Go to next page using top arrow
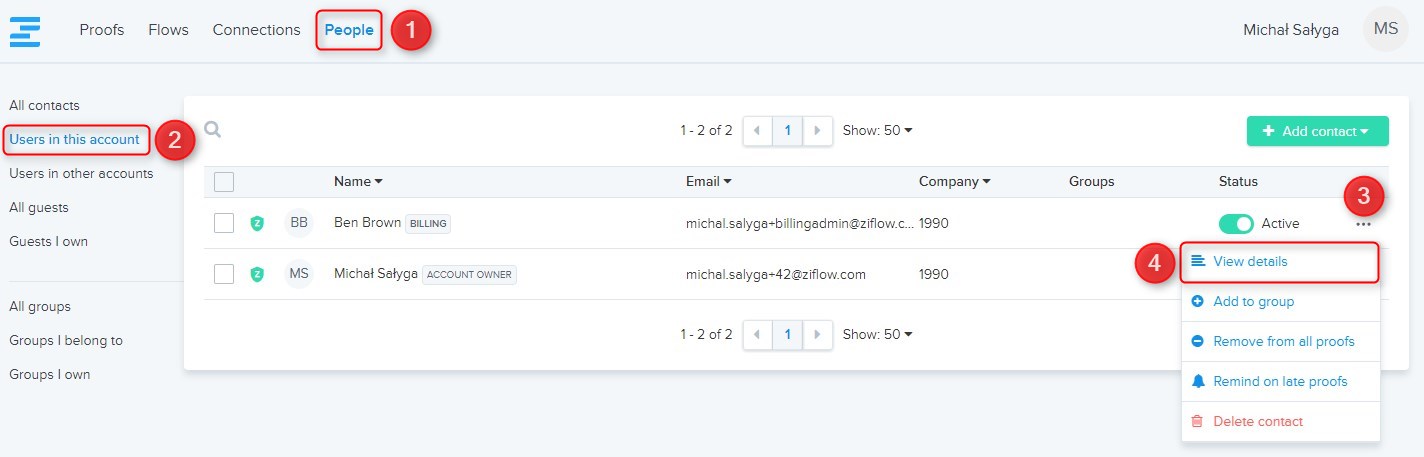 818,130
